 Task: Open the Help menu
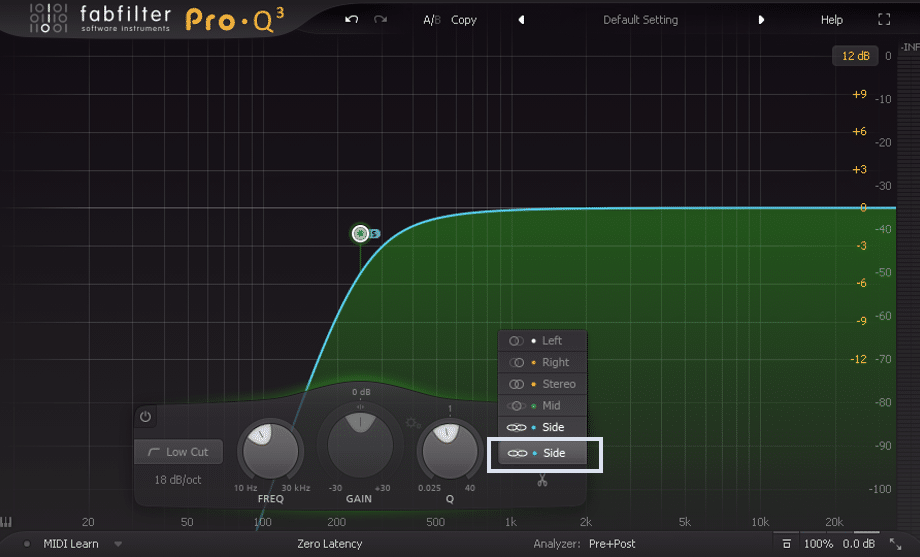click(x=831, y=20)
